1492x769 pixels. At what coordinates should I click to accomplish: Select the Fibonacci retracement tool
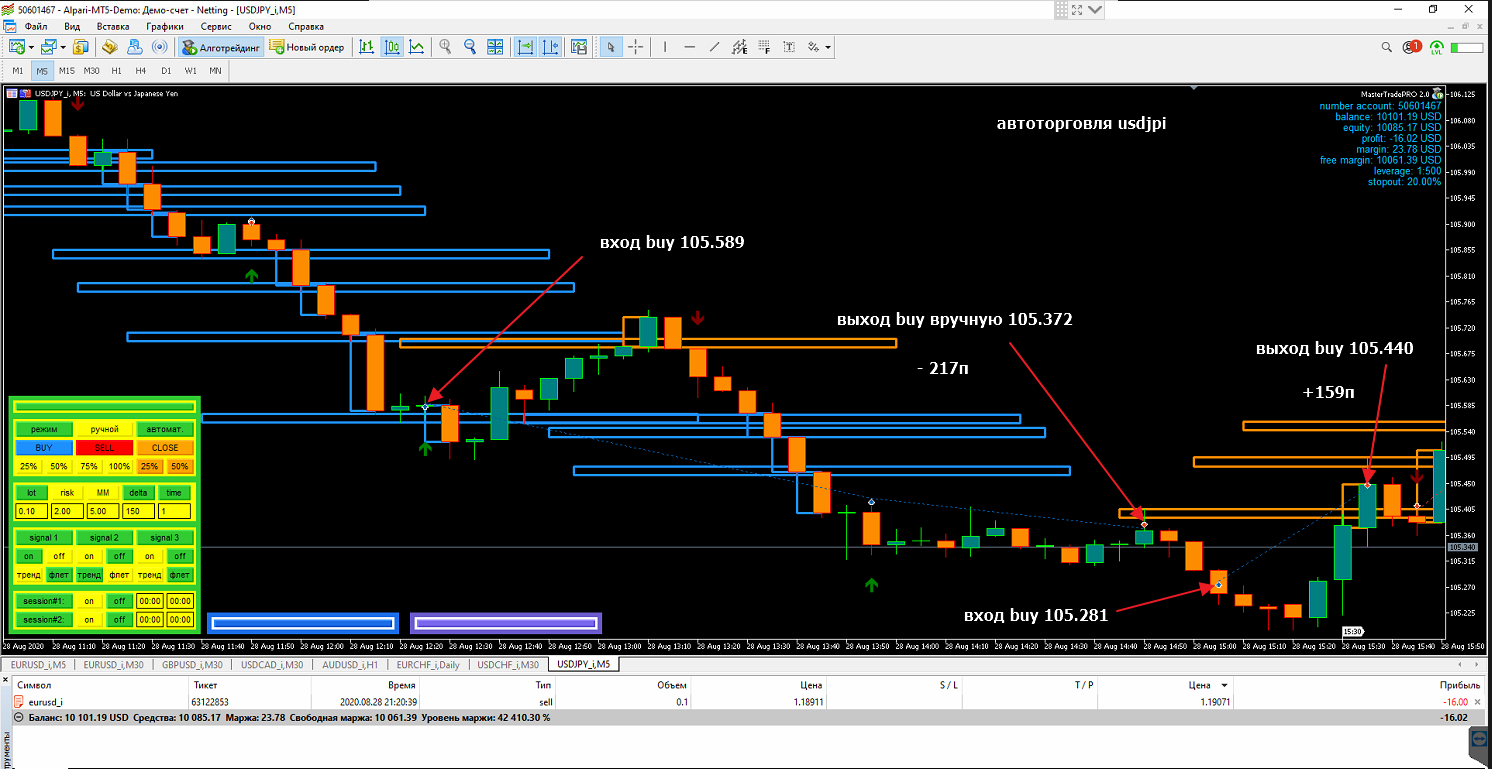(x=764, y=47)
